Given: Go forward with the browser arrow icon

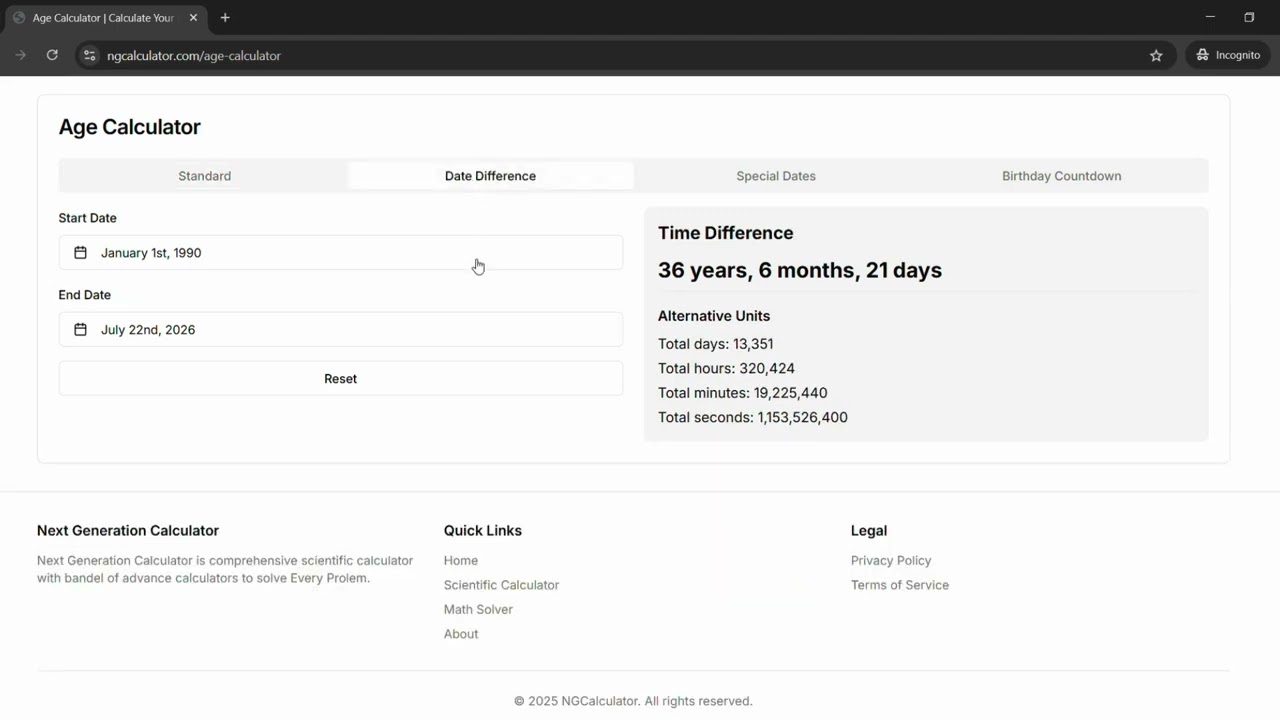Looking at the screenshot, I should coord(20,55).
